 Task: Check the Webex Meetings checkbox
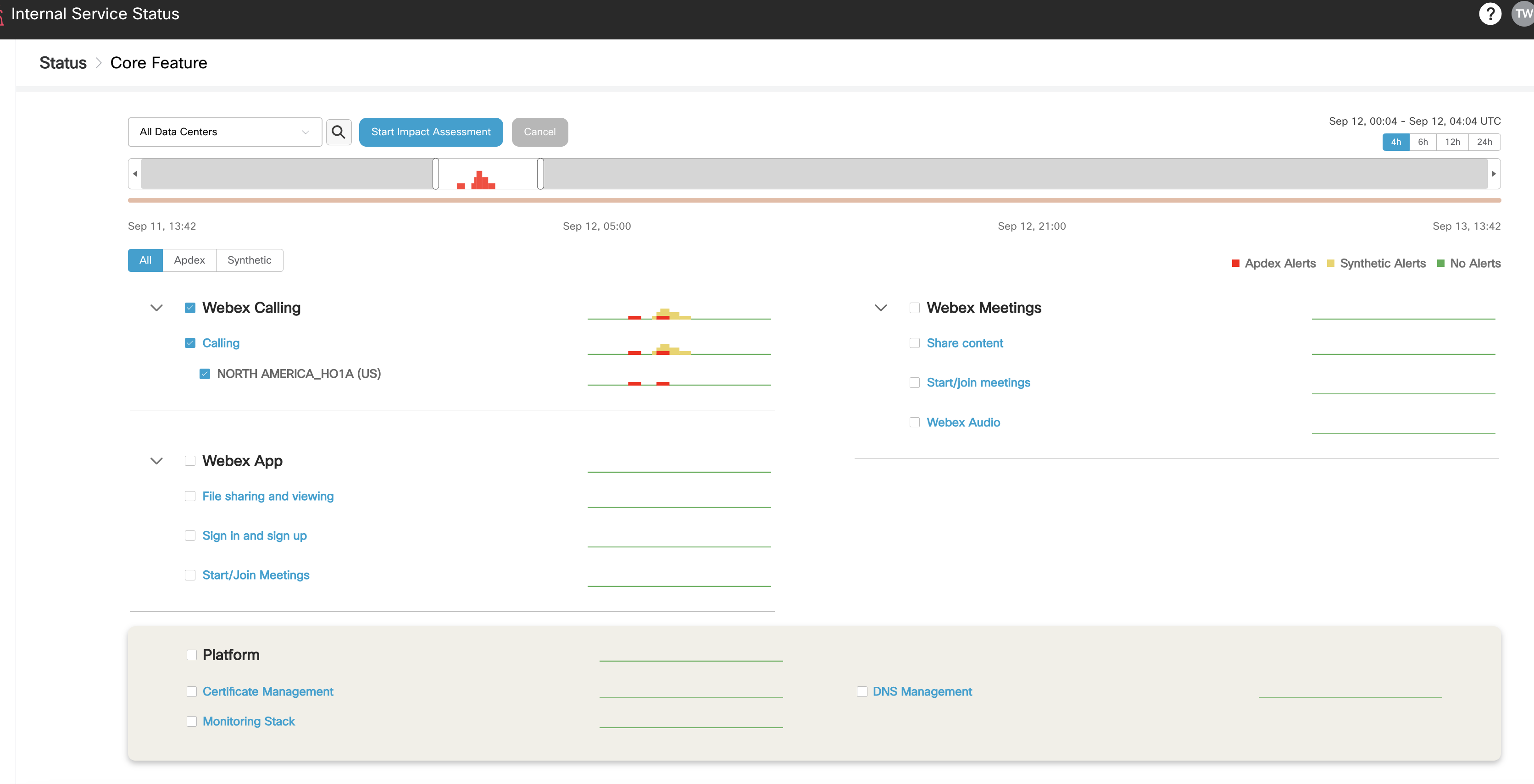(914, 308)
